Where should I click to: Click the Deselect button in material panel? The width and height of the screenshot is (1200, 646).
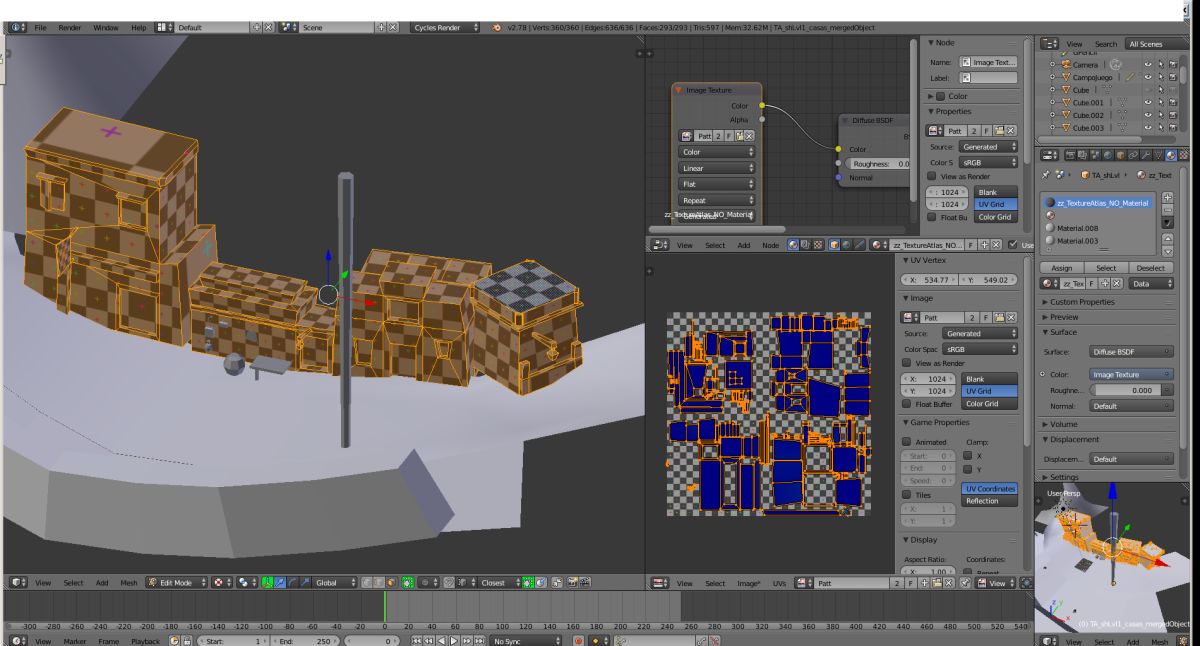pyautogui.click(x=1151, y=268)
